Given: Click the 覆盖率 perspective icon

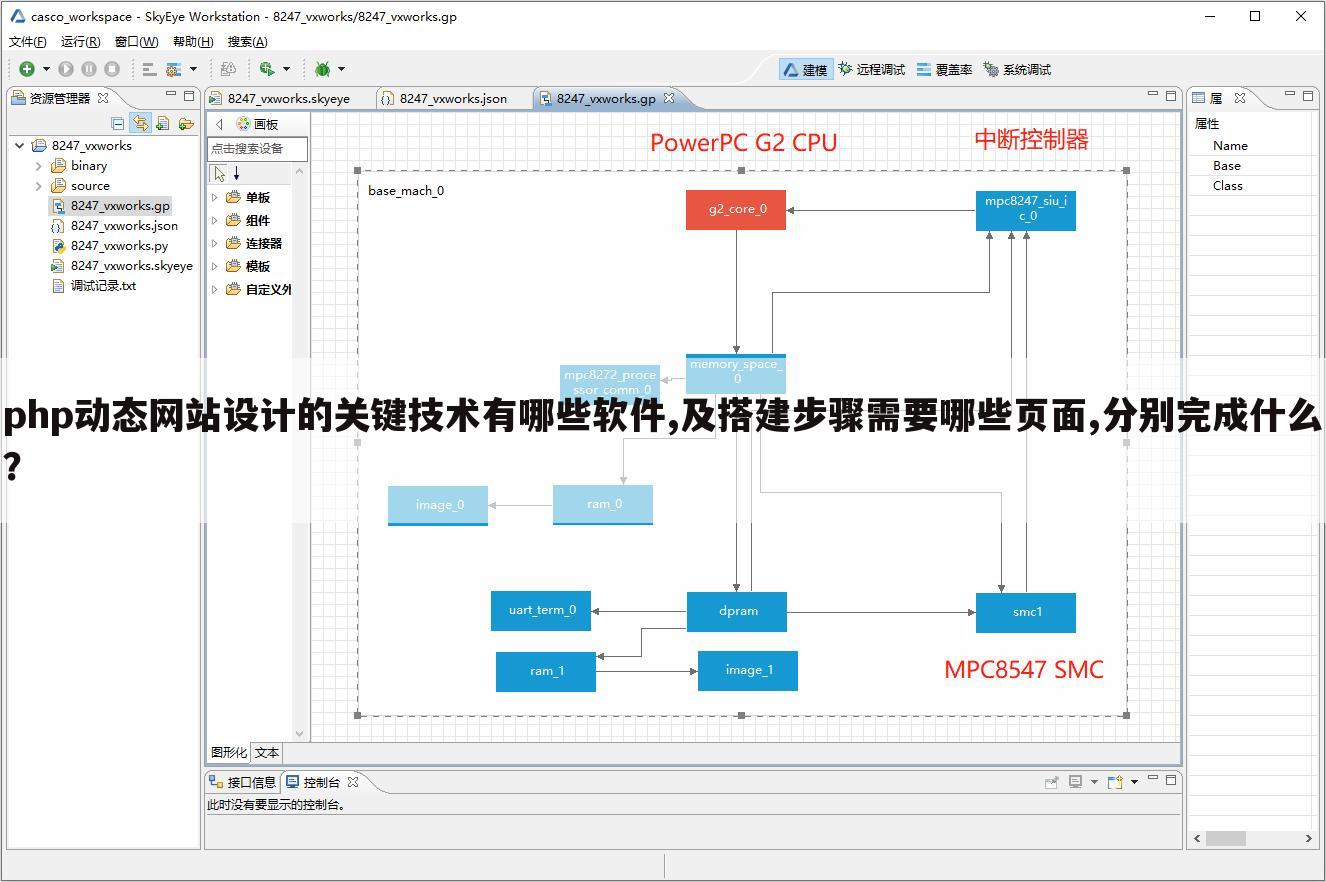Looking at the screenshot, I should click(945, 69).
